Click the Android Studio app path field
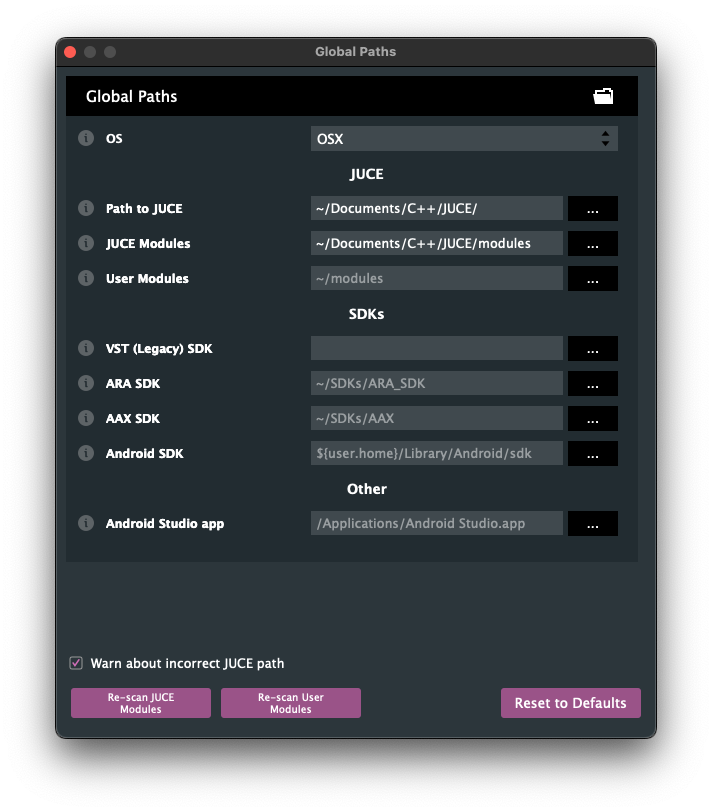This screenshot has height=812, width=712. [x=437, y=524]
